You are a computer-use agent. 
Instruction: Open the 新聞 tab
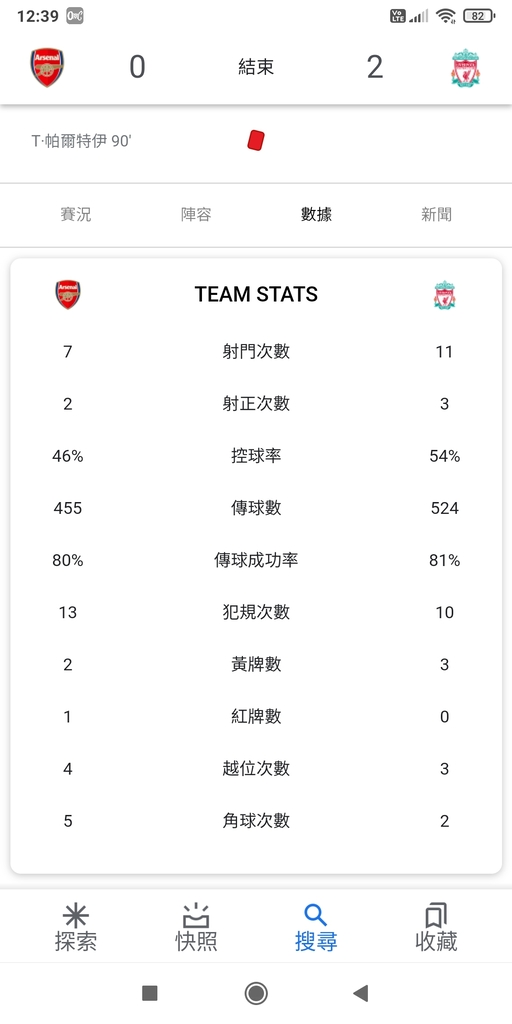pyautogui.click(x=436, y=215)
